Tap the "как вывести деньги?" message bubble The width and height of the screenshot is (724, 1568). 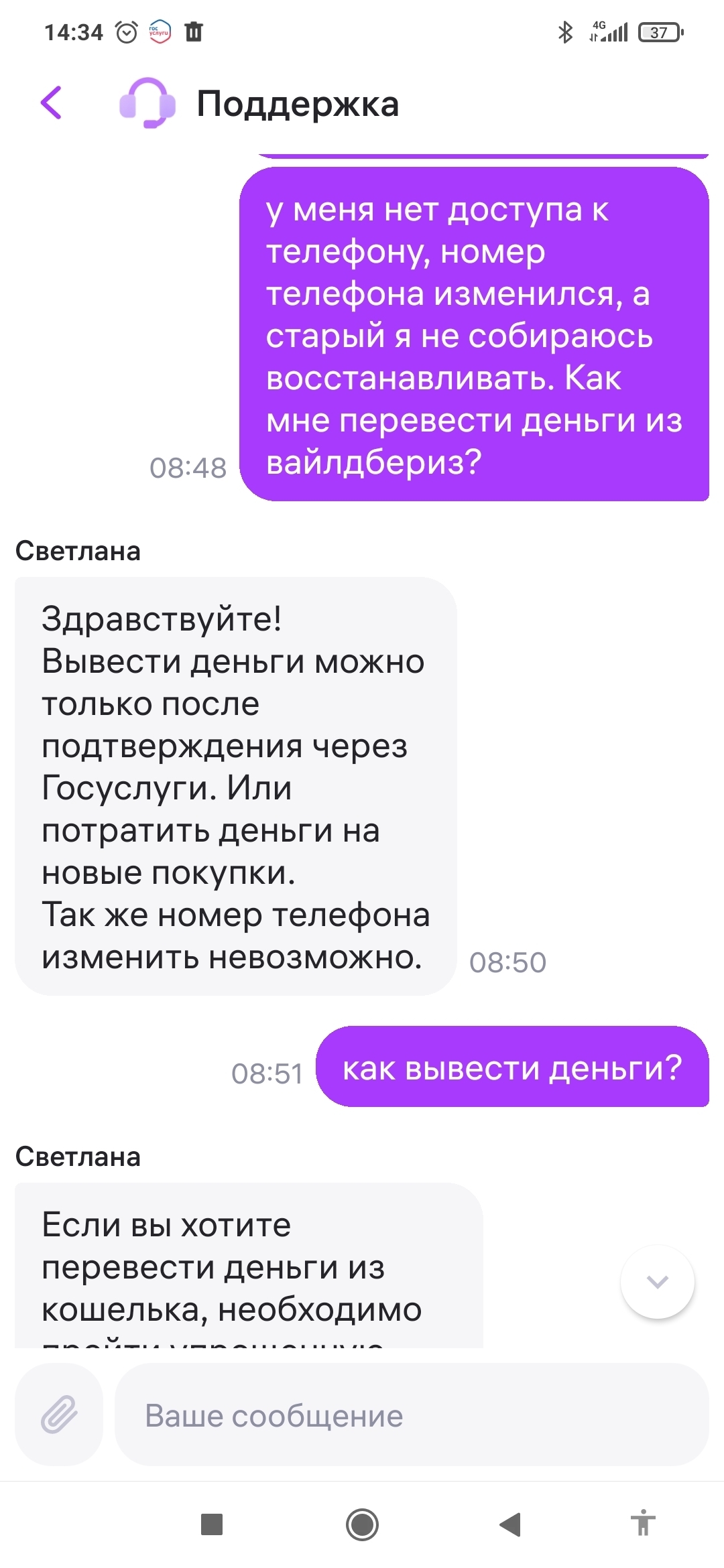coord(512,1067)
